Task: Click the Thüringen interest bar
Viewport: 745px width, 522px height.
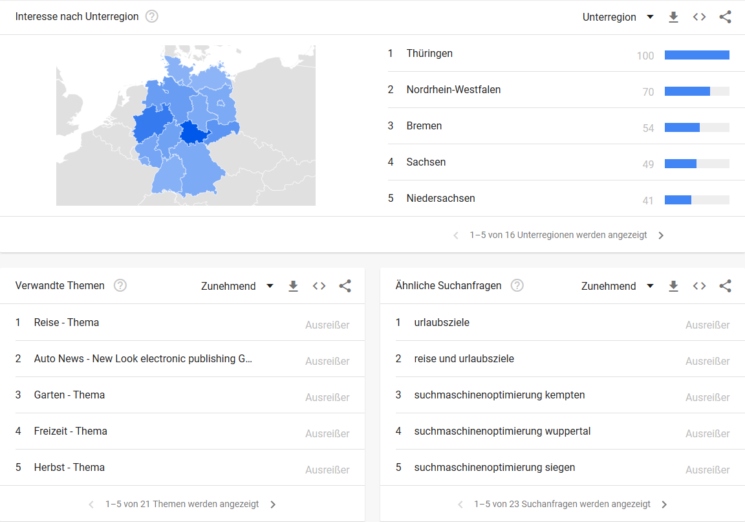Action: click(697, 55)
